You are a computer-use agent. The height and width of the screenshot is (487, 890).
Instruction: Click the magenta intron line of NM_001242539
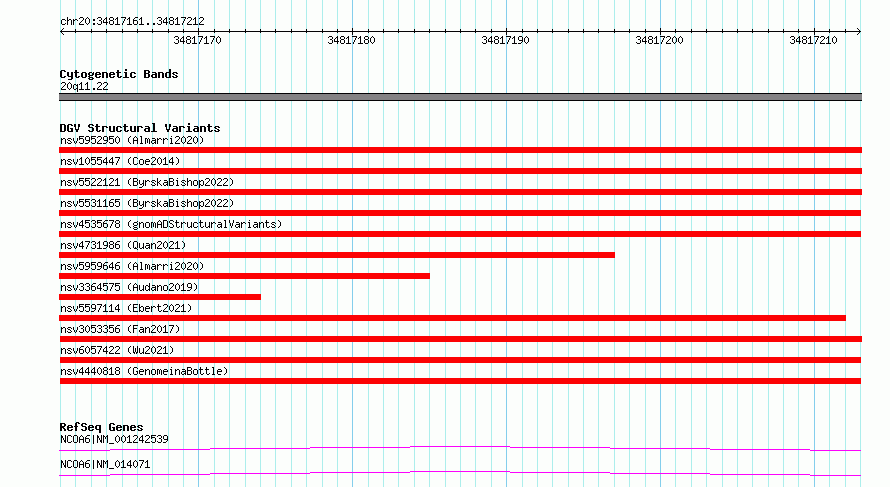460,448
